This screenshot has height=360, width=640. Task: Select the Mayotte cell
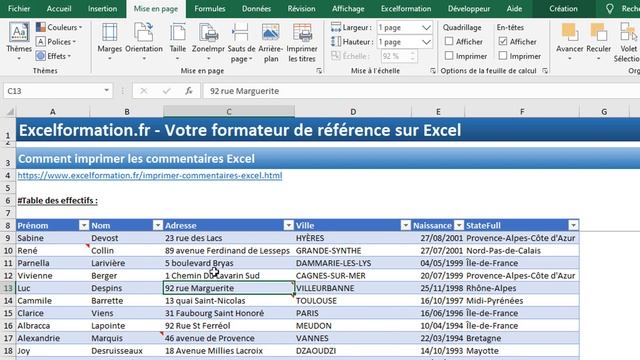click(522, 351)
